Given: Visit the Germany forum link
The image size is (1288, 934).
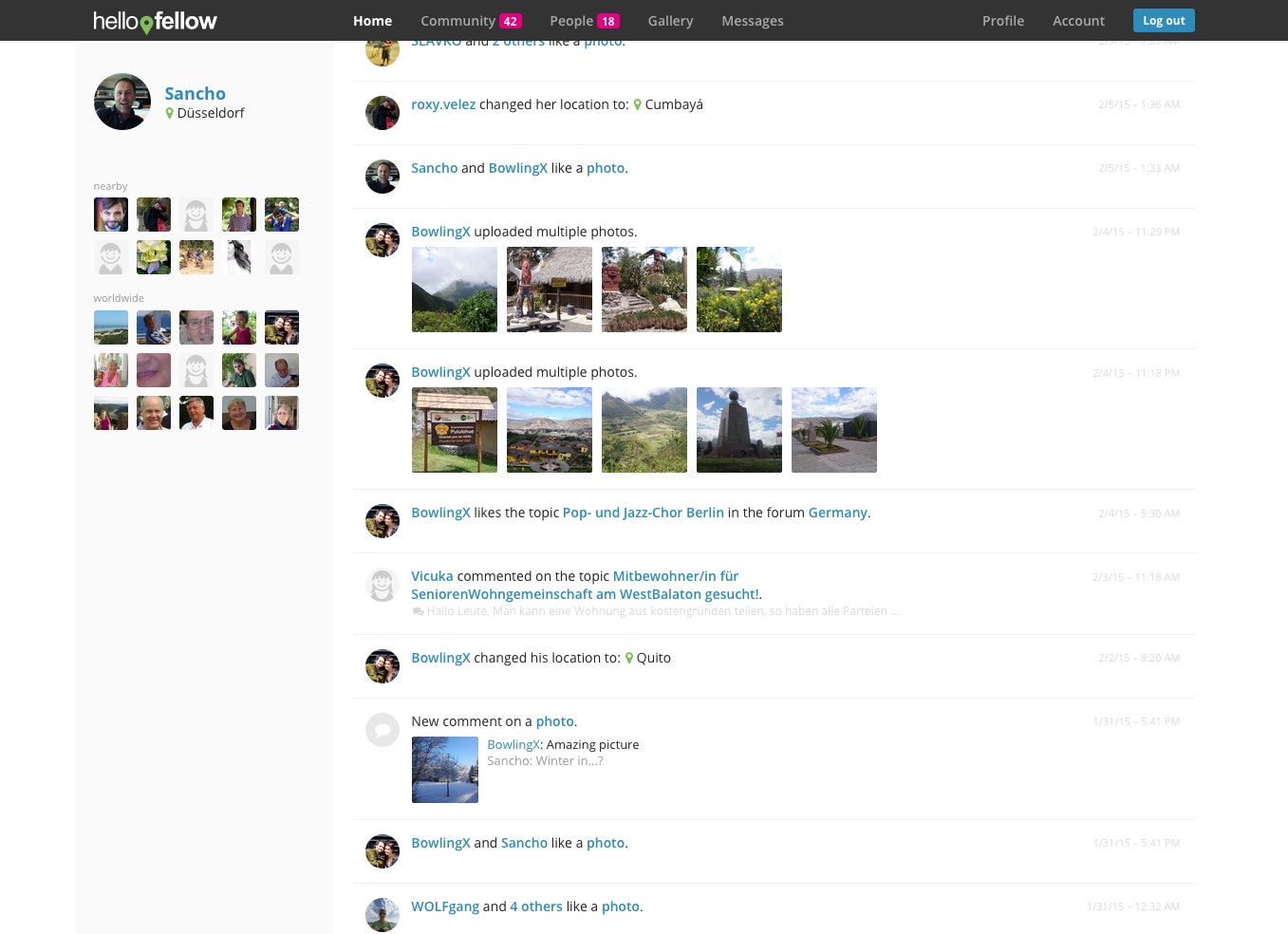Looking at the screenshot, I should pyautogui.click(x=837, y=513).
